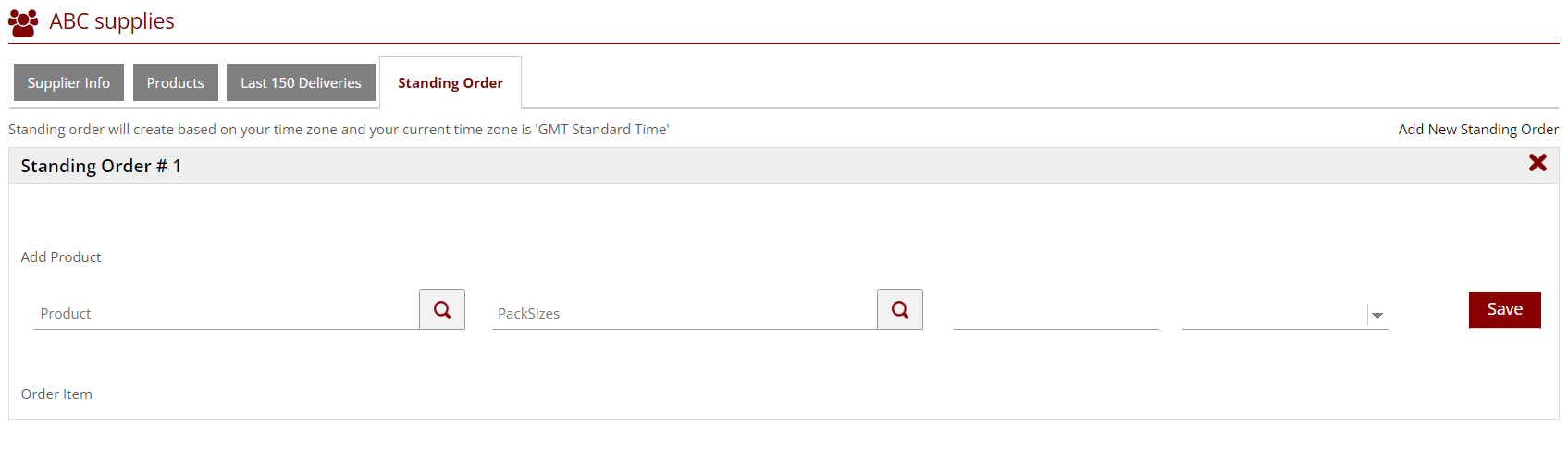The height and width of the screenshot is (450, 1568).
Task: Select the Standing Order tab
Action: (450, 83)
